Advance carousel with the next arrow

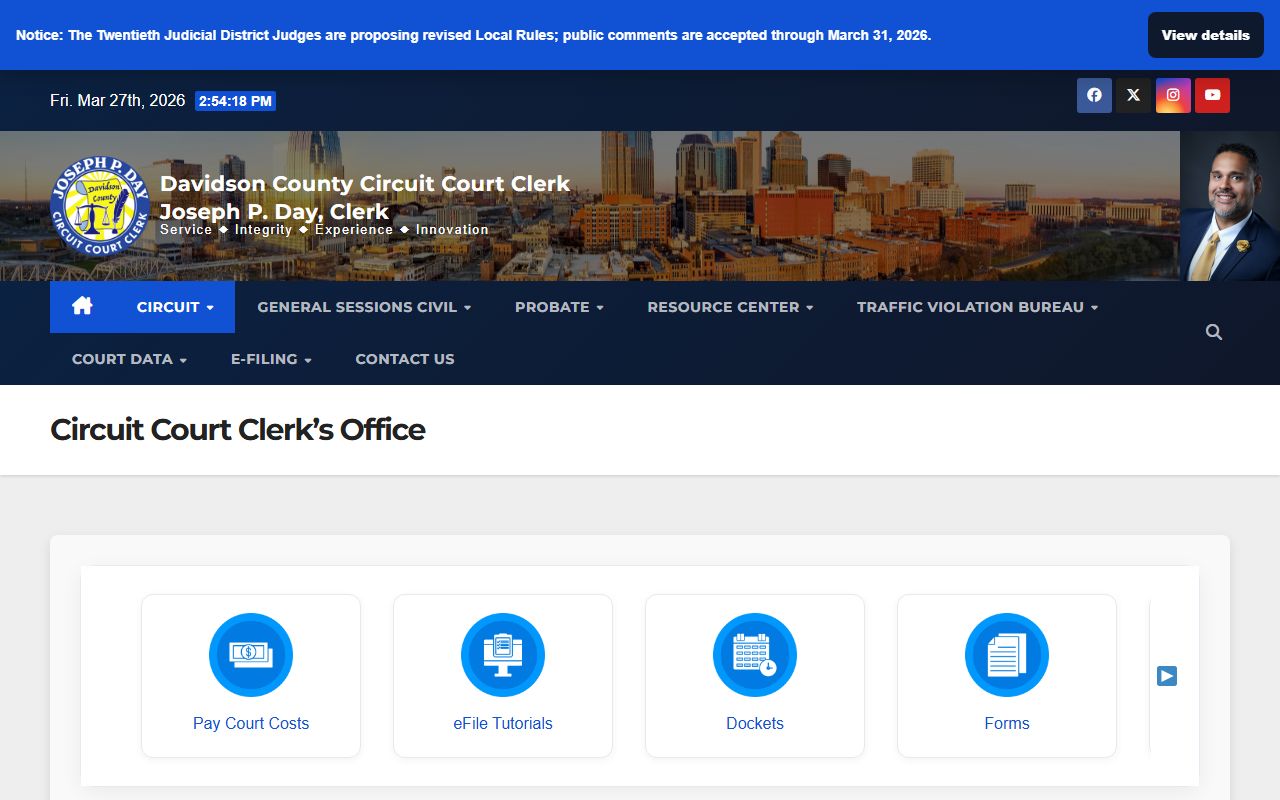click(1167, 676)
